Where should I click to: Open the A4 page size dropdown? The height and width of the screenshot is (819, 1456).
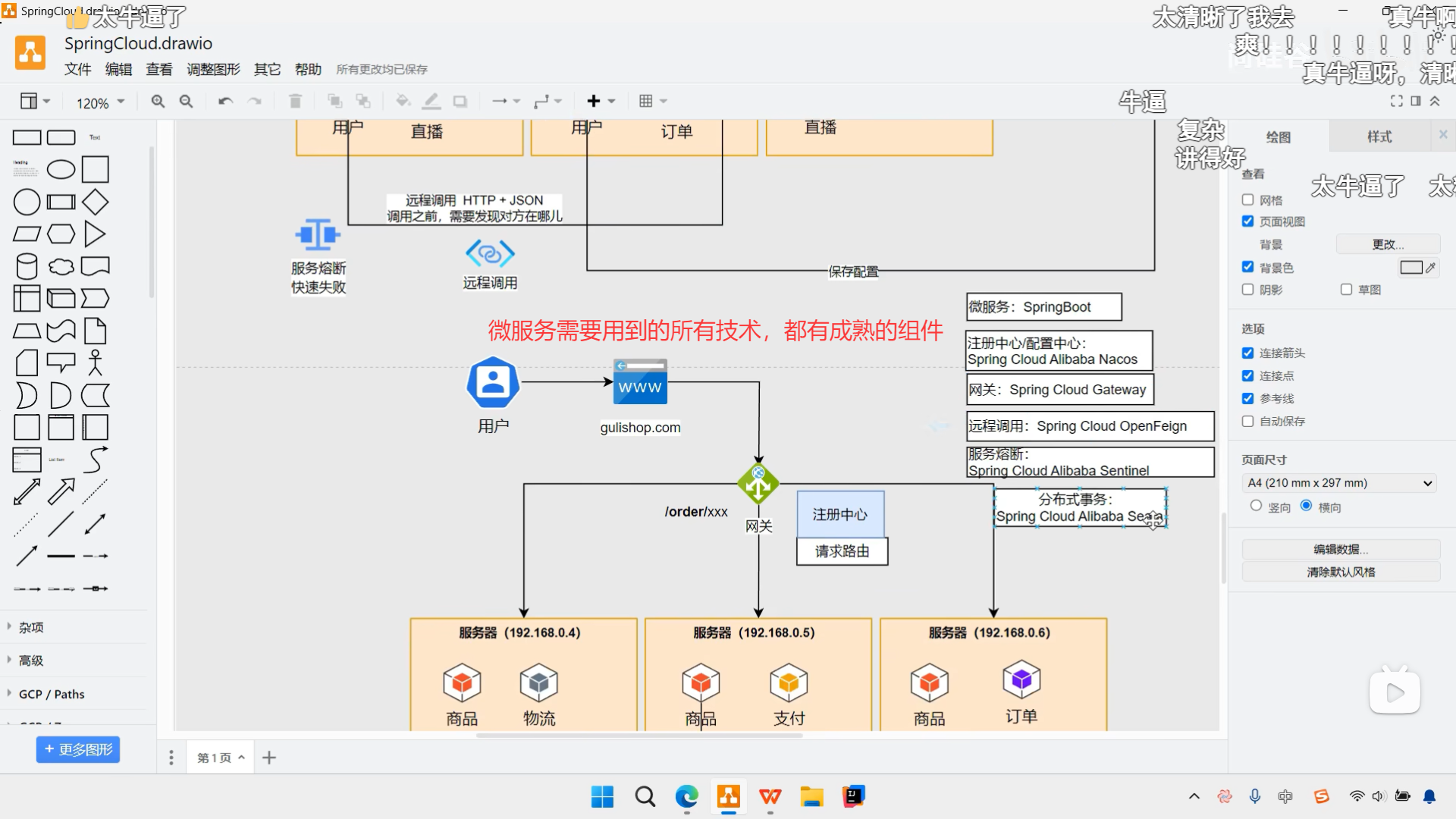(1338, 482)
